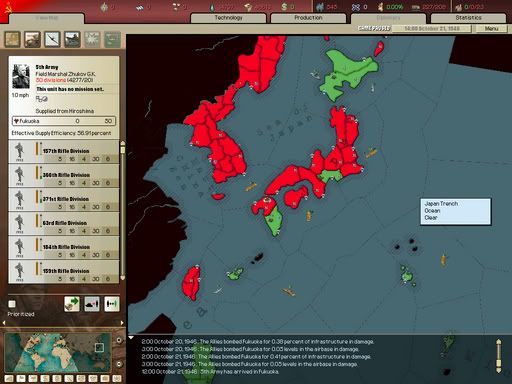
Task: Switch to the Statistics tab
Action: [468, 18]
